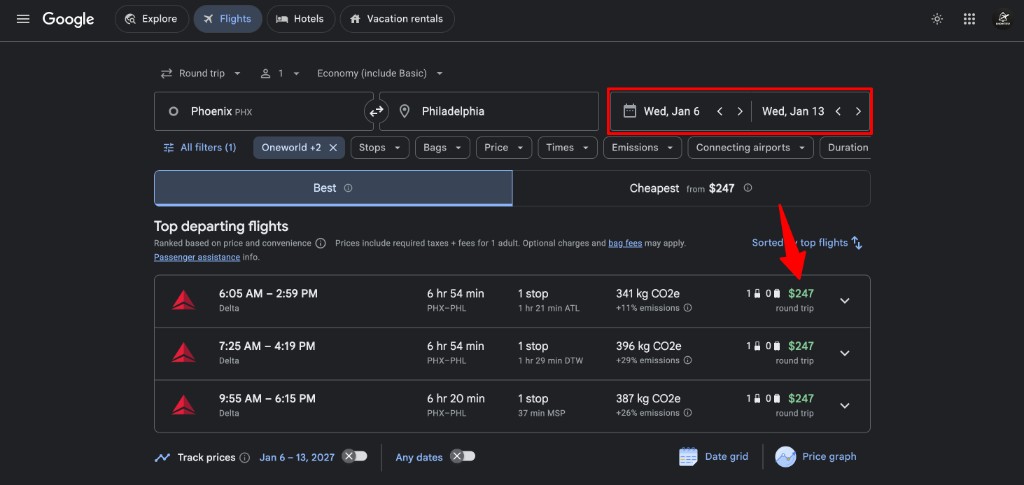The height and width of the screenshot is (485, 1024).
Task: Open All filters (1)
Action: (200, 148)
